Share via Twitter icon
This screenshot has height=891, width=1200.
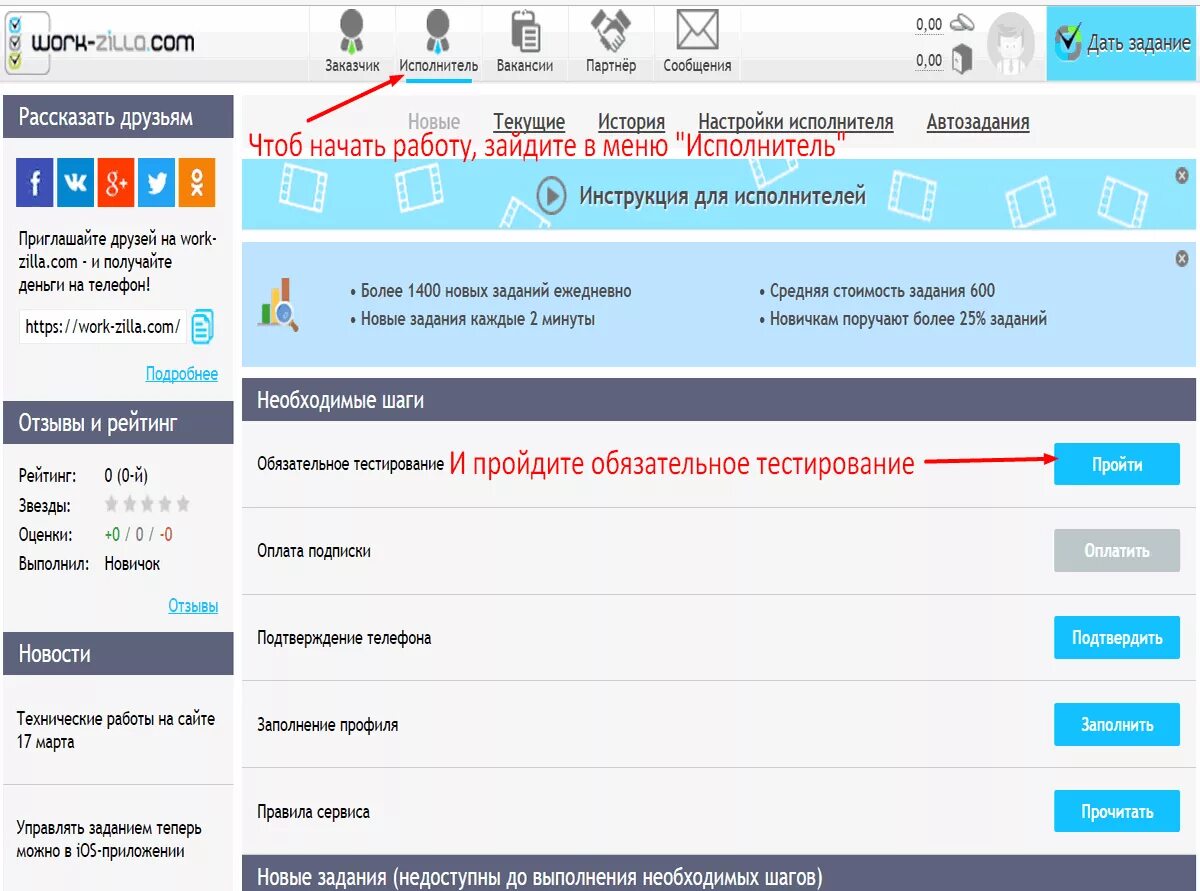point(156,182)
